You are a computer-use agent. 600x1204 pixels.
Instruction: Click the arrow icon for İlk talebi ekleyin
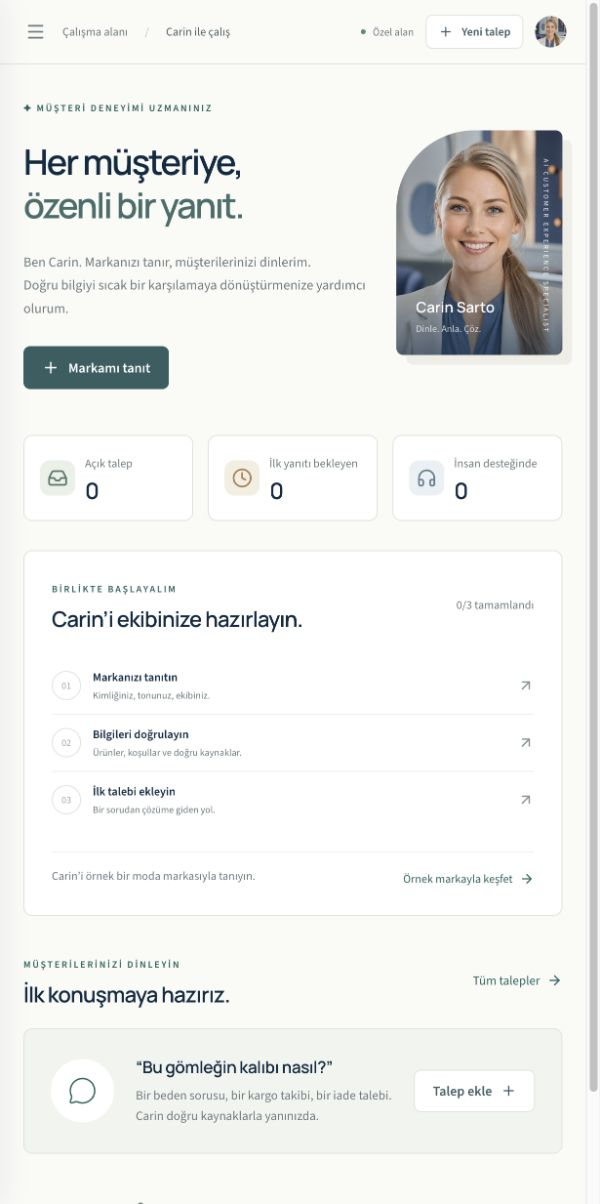526,800
